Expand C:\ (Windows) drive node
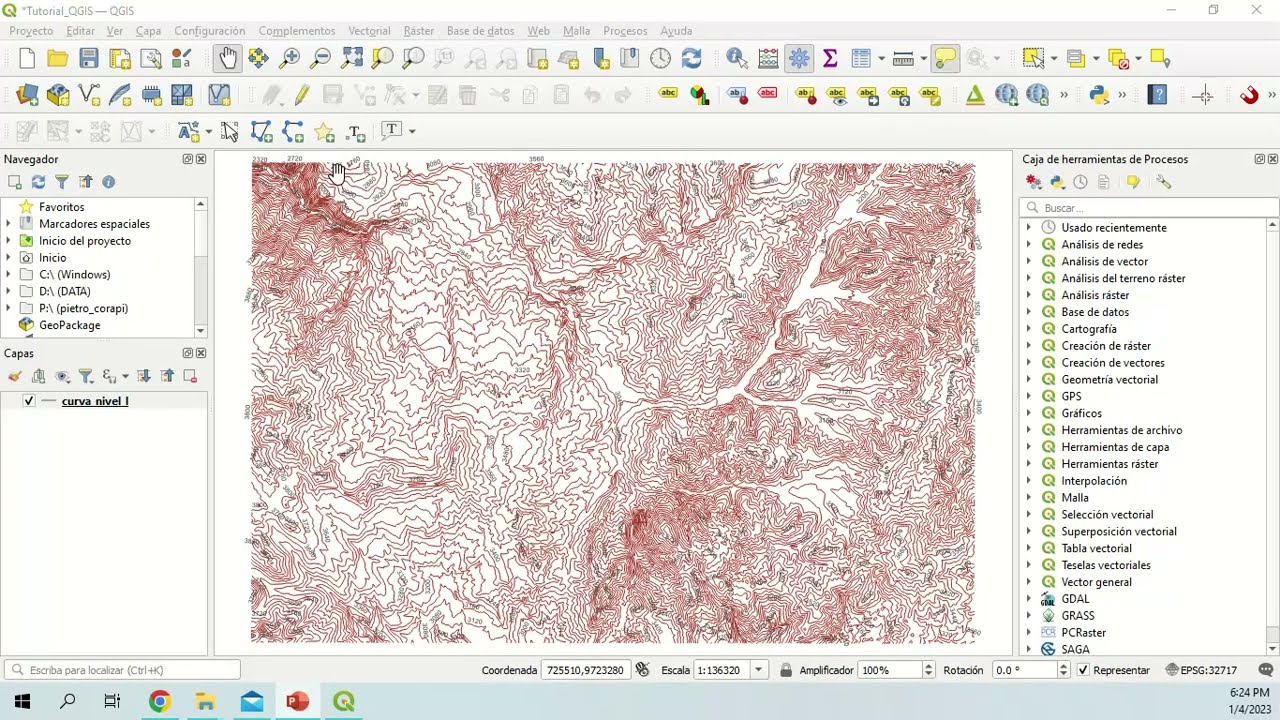This screenshot has width=1280, height=720. [x=8, y=274]
